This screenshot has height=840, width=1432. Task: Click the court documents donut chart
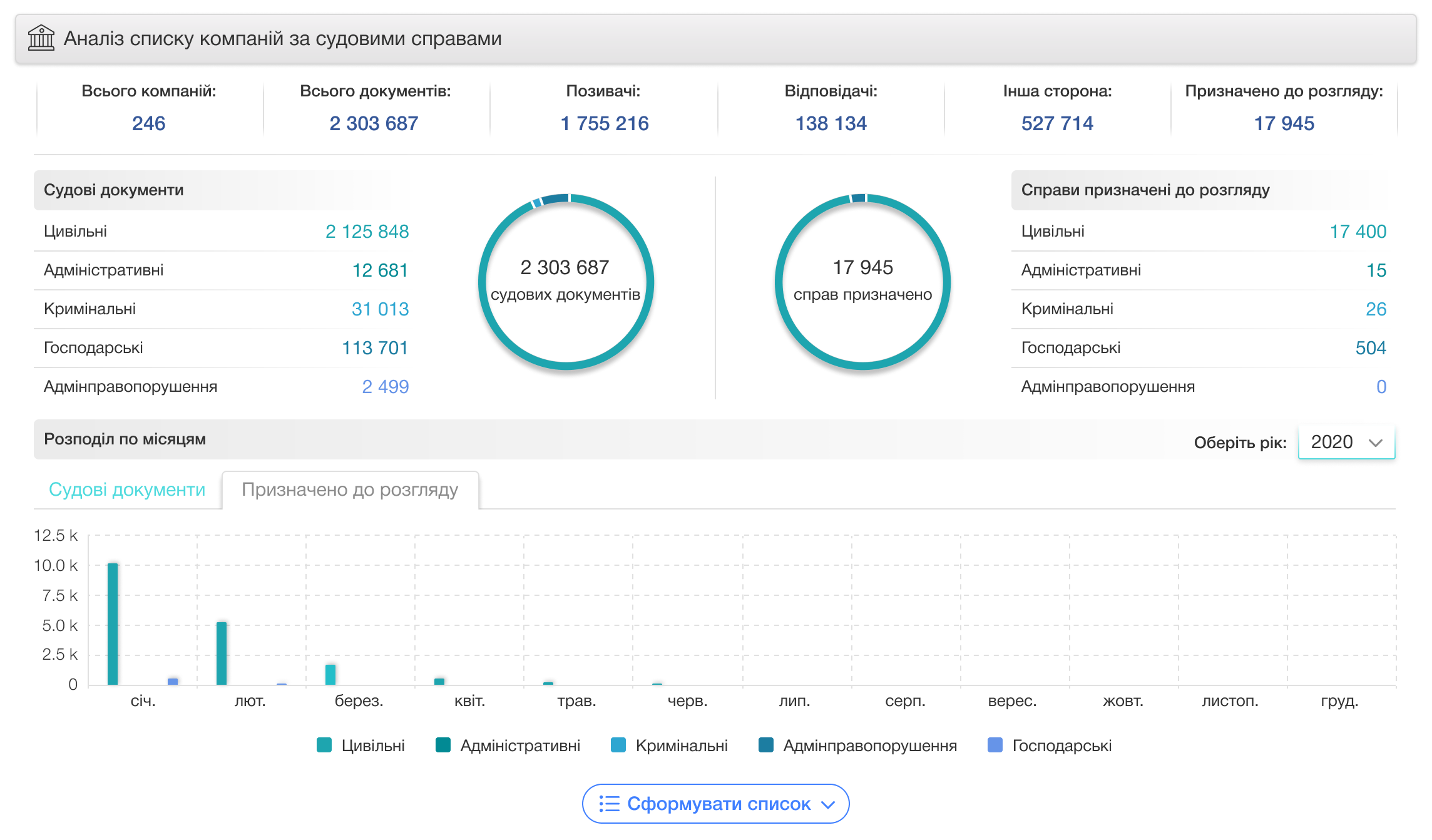click(566, 282)
